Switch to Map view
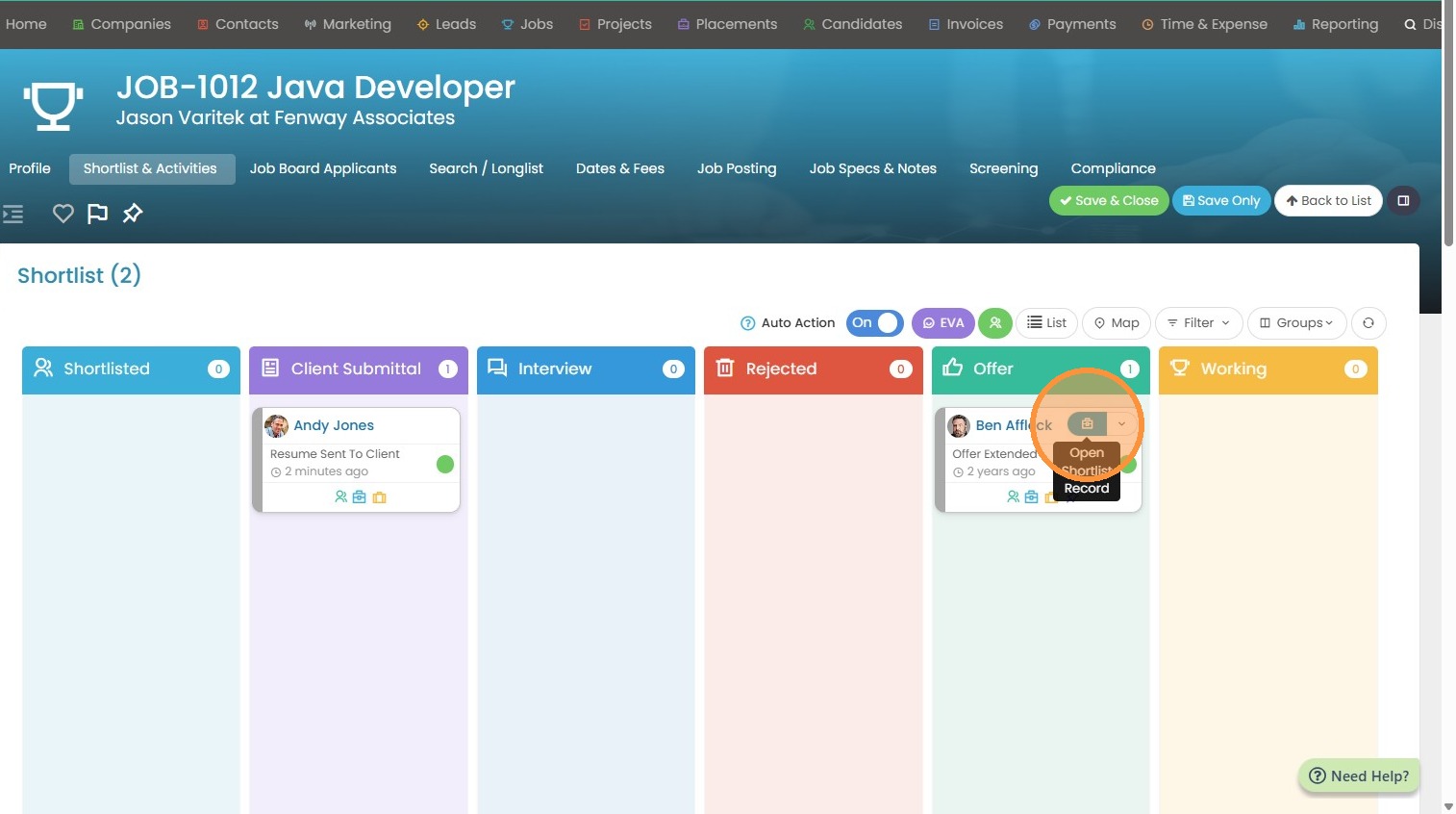The width and height of the screenshot is (1456, 814). pyautogui.click(x=1117, y=323)
